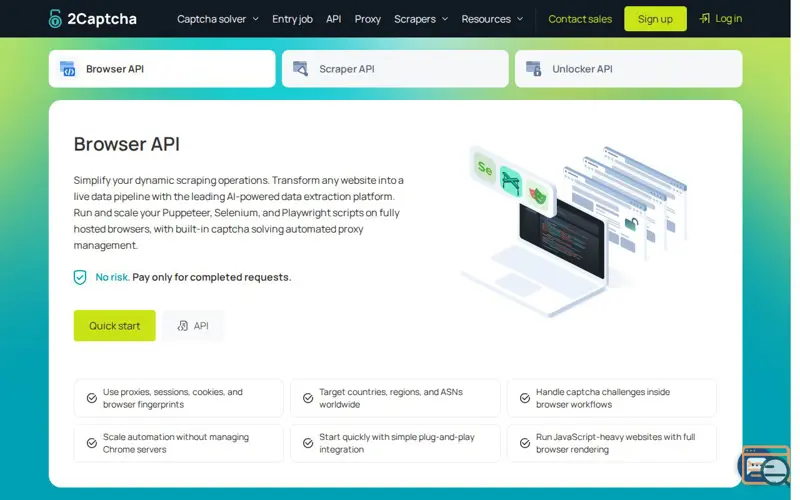800x500 pixels.
Task: Click the Selenium icon in the illustration
Action: [x=484, y=167]
